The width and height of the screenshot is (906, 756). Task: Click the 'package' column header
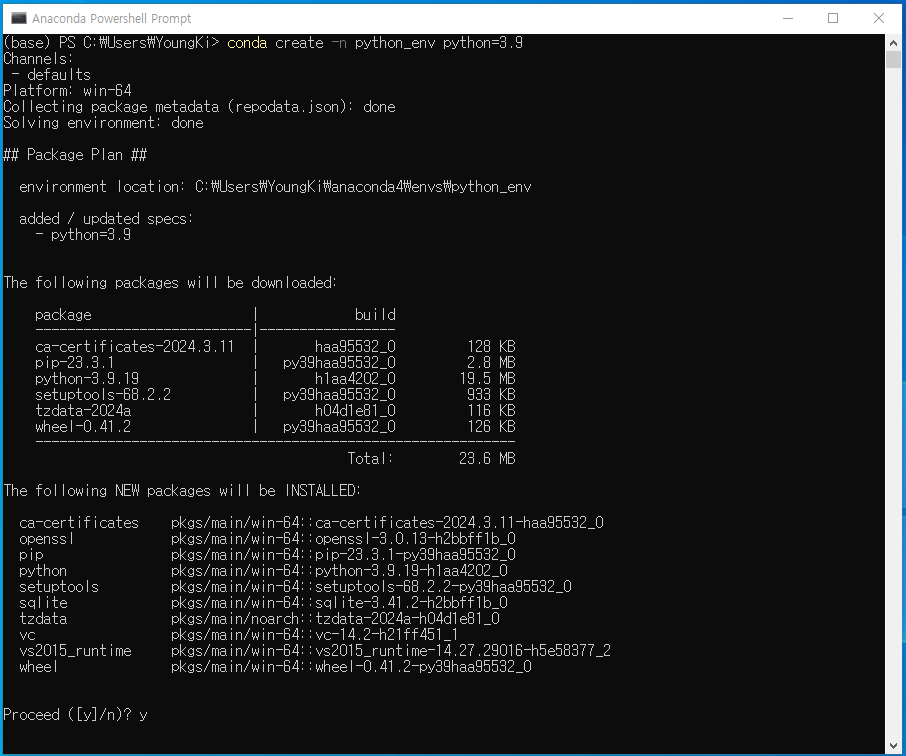point(63,316)
